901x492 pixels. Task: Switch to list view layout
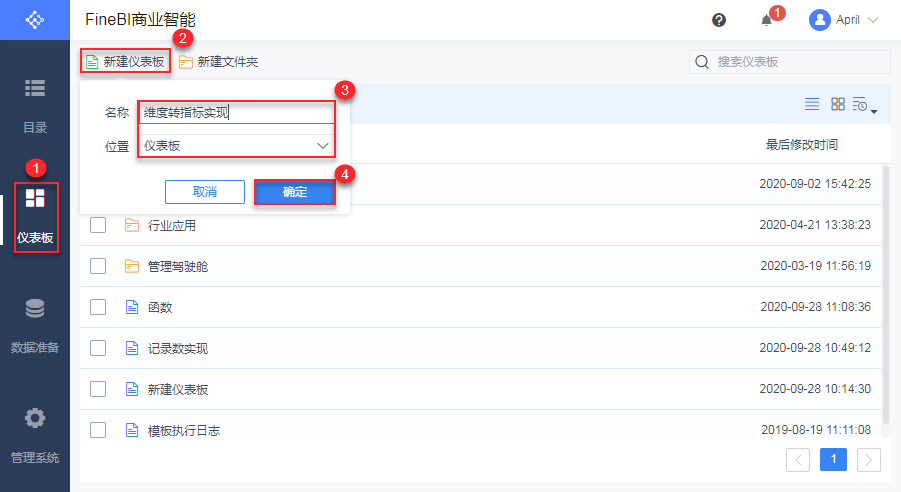[812, 104]
